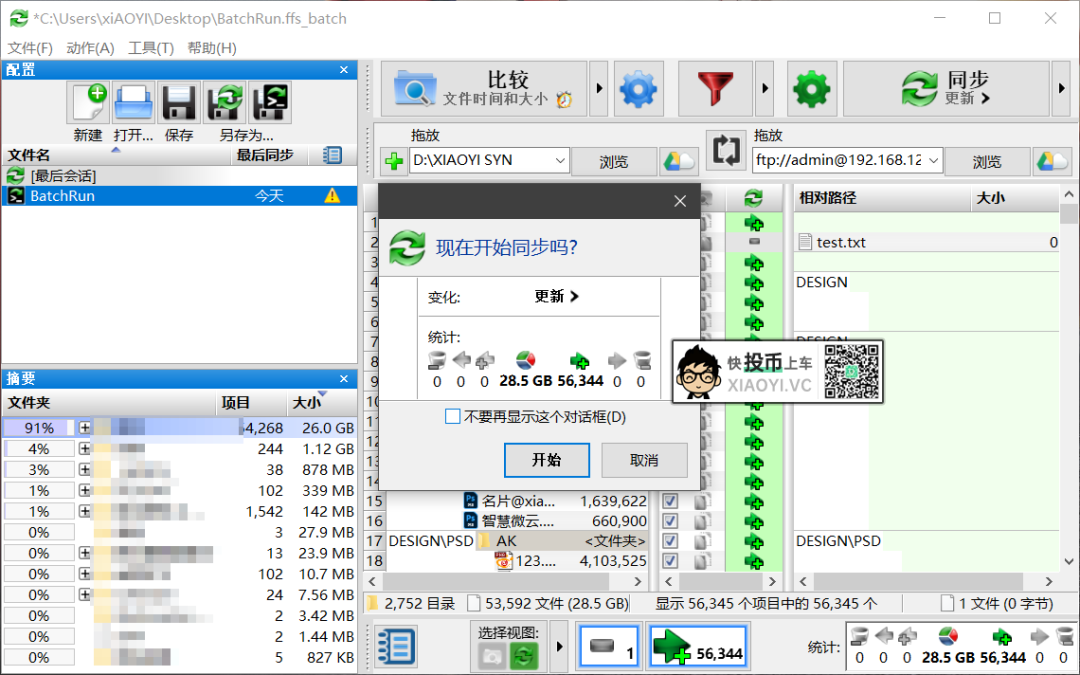Toggle checkbox on row 17
This screenshot has height=675, width=1080.
pyautogui.click(x=669, y=541)
